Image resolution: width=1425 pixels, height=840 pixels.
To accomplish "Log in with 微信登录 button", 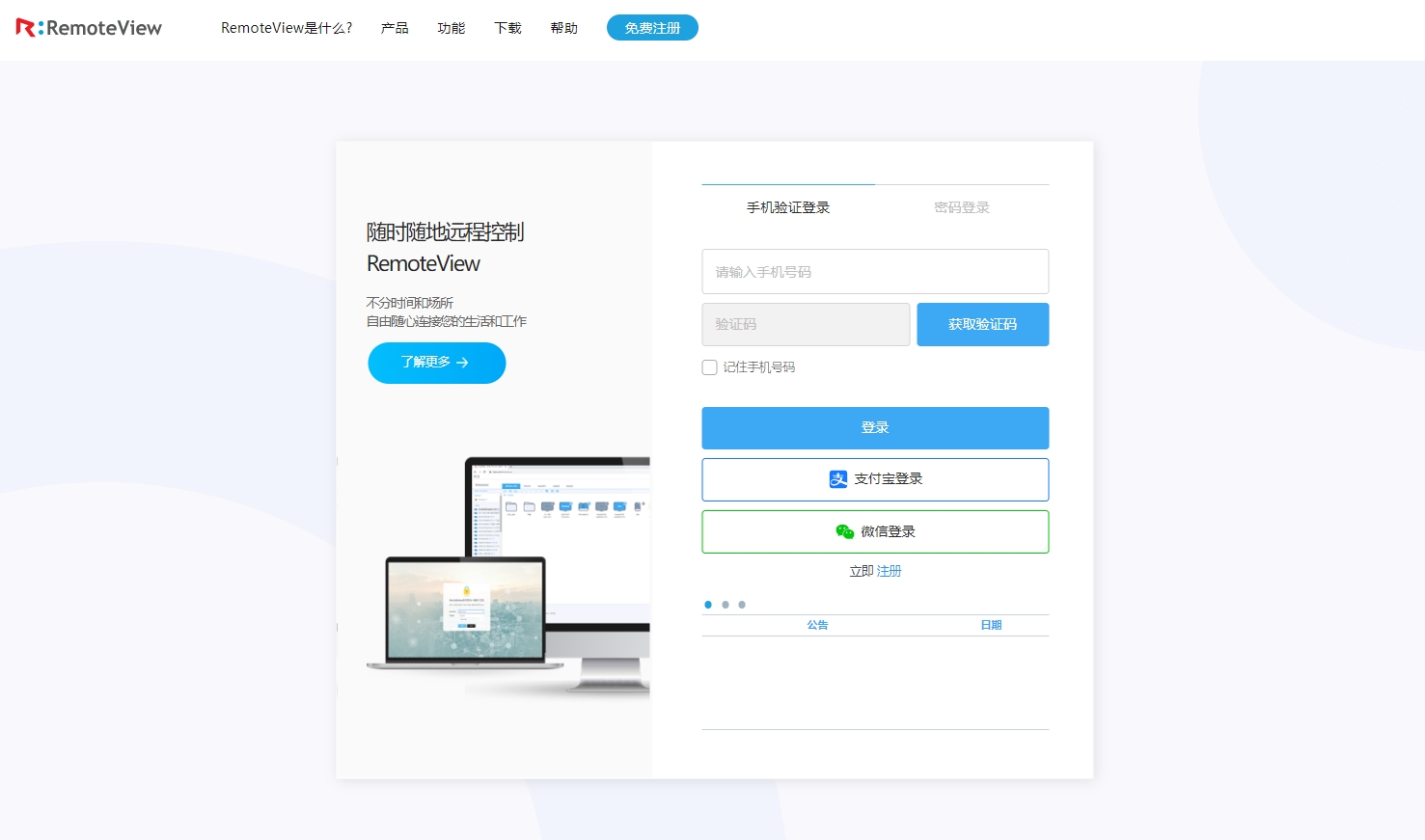I will [875, 531].
